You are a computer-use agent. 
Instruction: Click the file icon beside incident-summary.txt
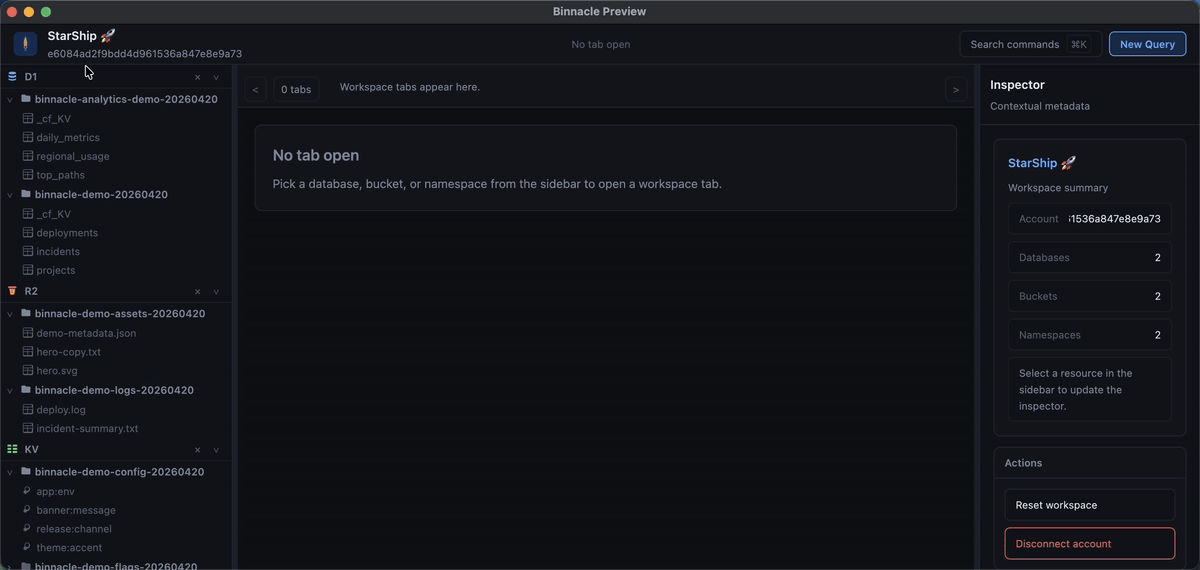28,428
